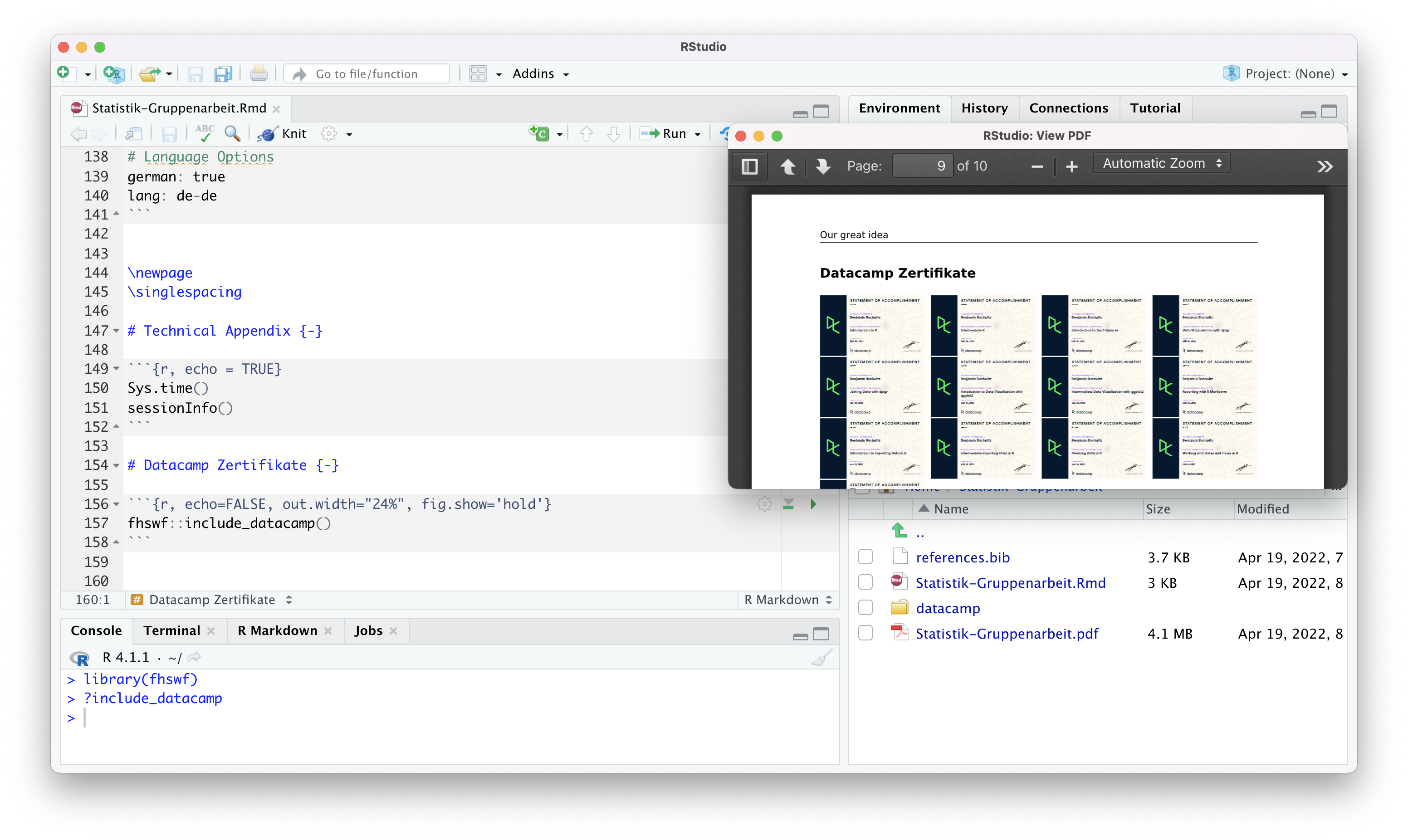Zoom out the PDF with minus button

1037,166
